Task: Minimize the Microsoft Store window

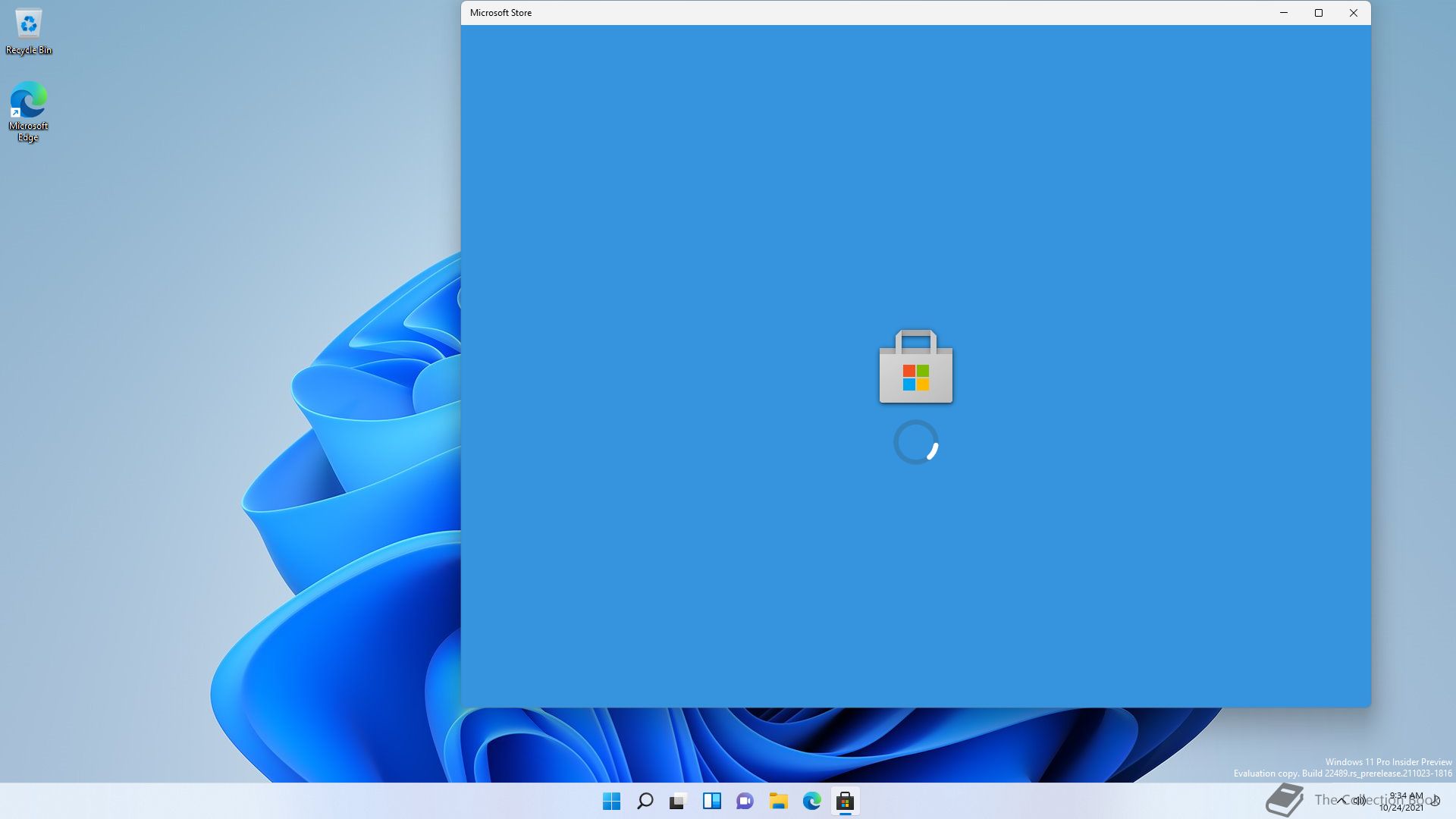Action: [x=1284, y=13]
